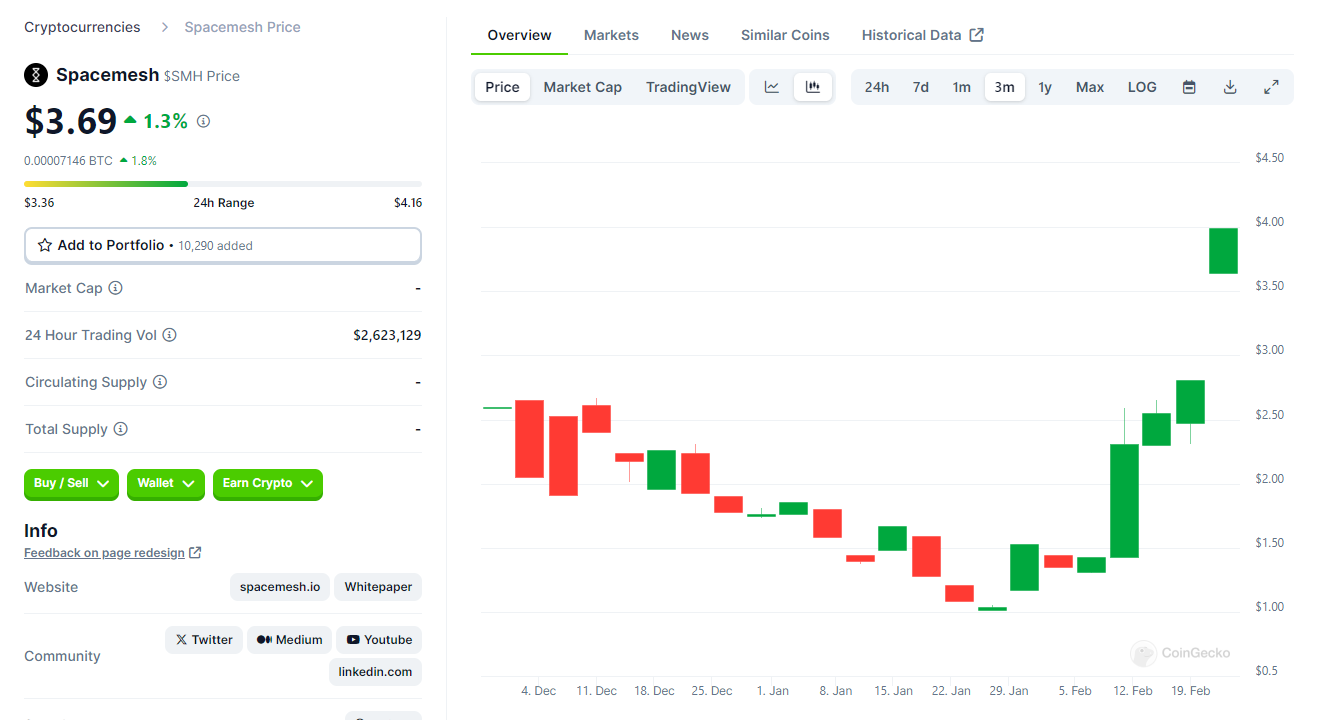Click the 24h Range progress bar

click(223, 184)
